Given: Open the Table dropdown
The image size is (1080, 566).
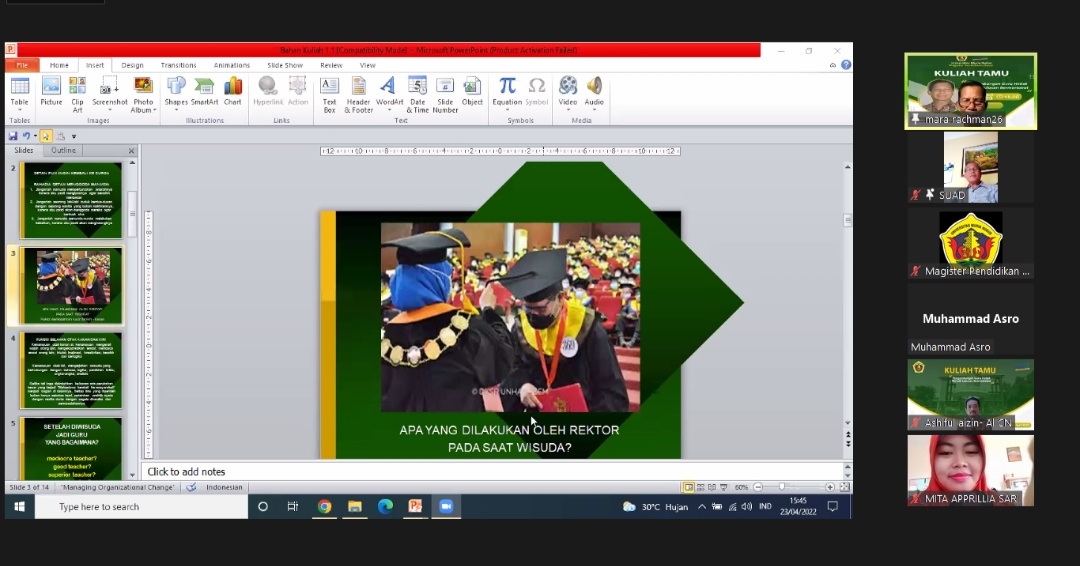Looking at the screenshot, I should point(19,109).
